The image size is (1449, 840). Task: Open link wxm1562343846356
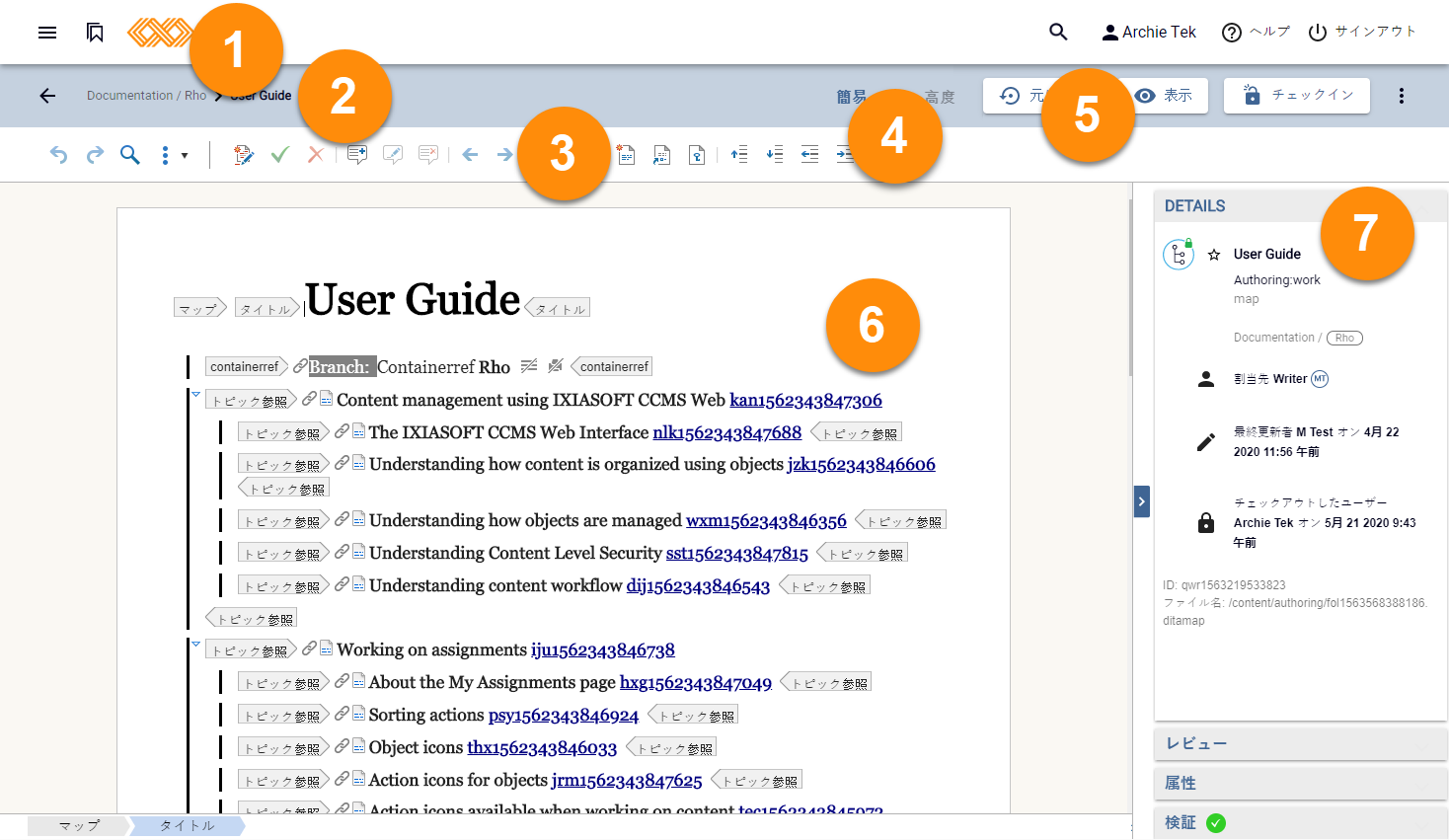[x=766, y=520]
